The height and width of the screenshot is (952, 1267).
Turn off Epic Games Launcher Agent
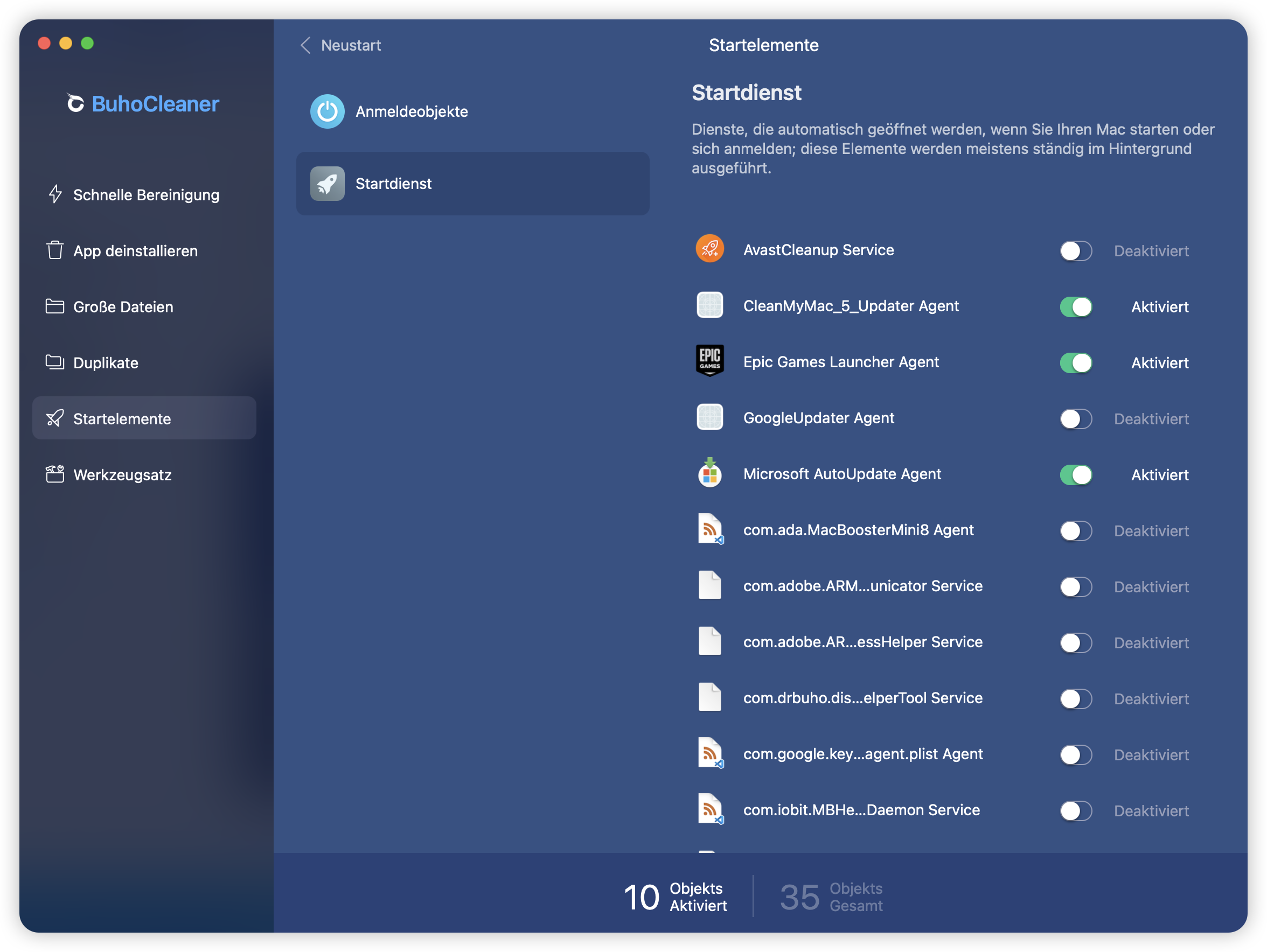(x=1076, y=363)
